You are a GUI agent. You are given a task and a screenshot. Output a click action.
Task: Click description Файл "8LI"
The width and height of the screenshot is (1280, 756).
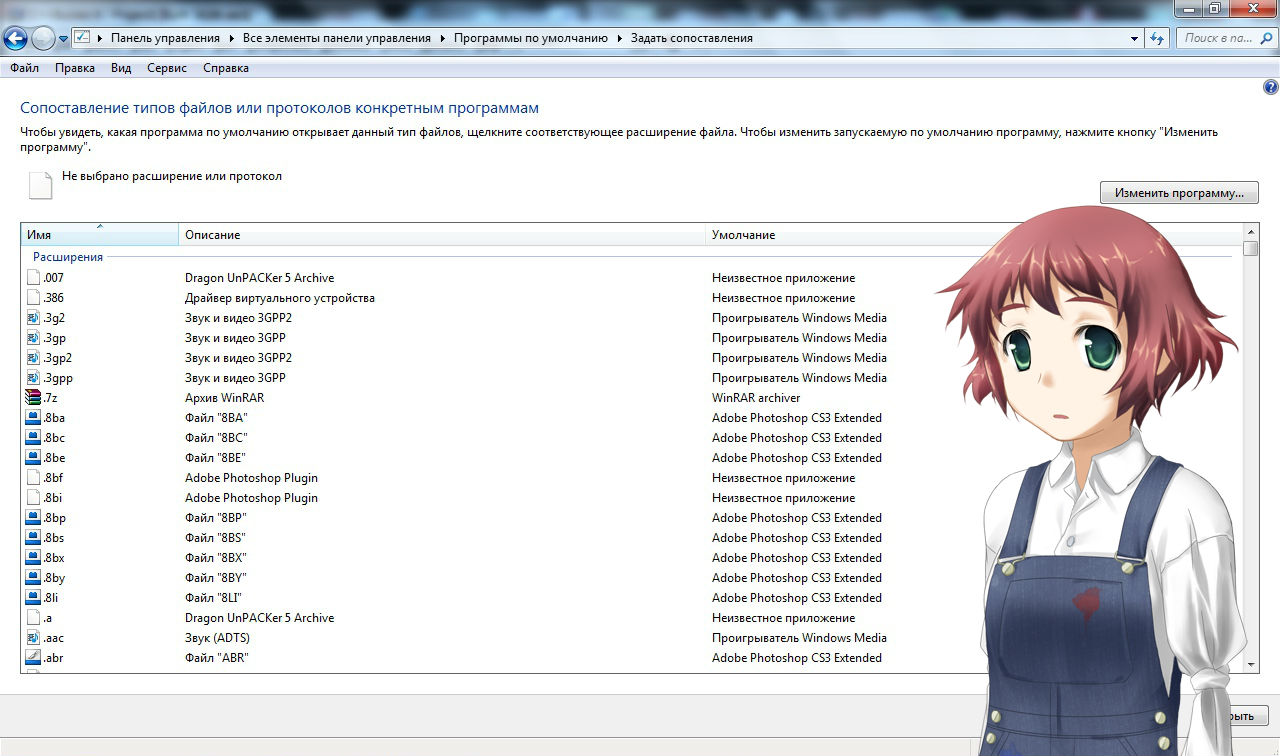coord(215,598)
